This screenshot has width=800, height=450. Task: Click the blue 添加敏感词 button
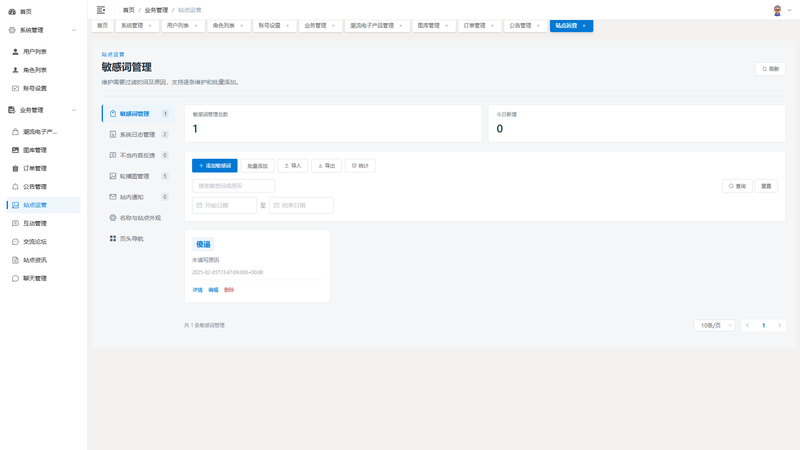coord(215,166)
